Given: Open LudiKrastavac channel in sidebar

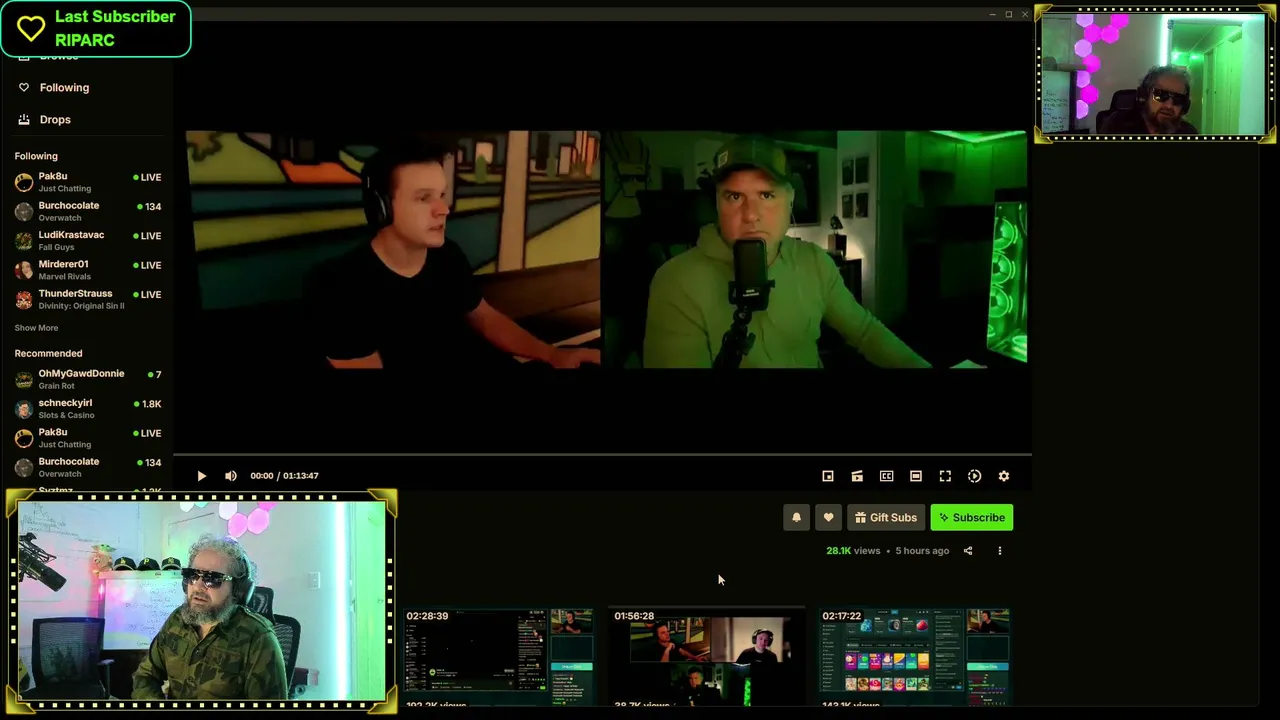Looking at the screenshot, I should tap(87, 240).
